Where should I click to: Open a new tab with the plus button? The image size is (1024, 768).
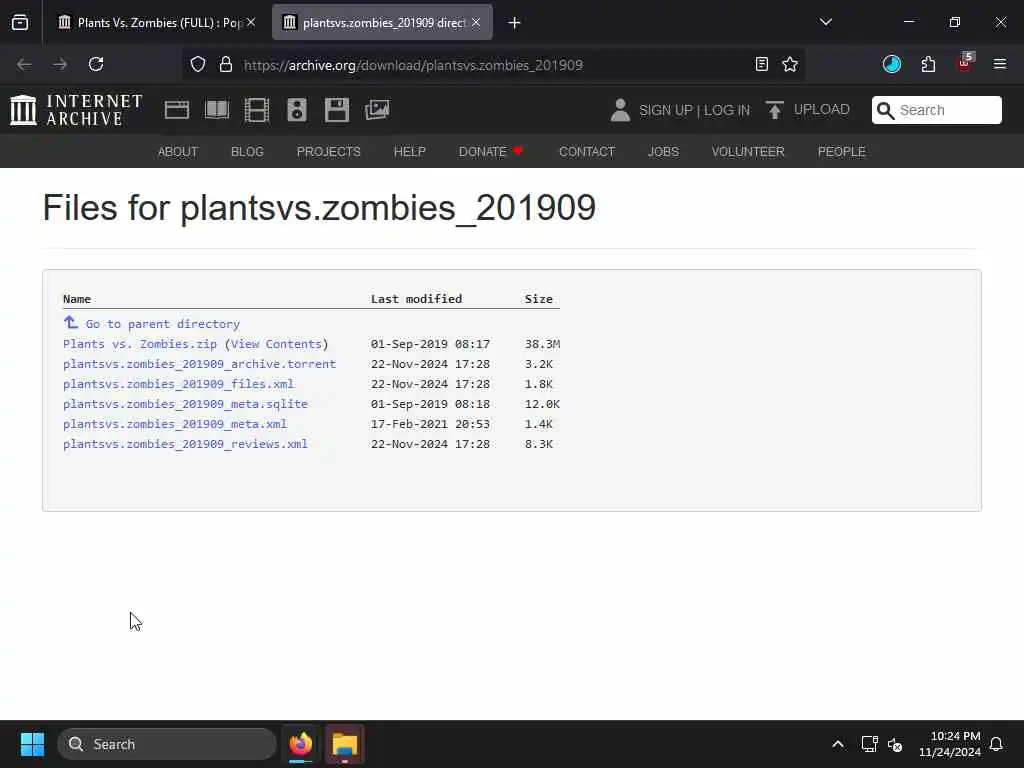pos(515,23)
